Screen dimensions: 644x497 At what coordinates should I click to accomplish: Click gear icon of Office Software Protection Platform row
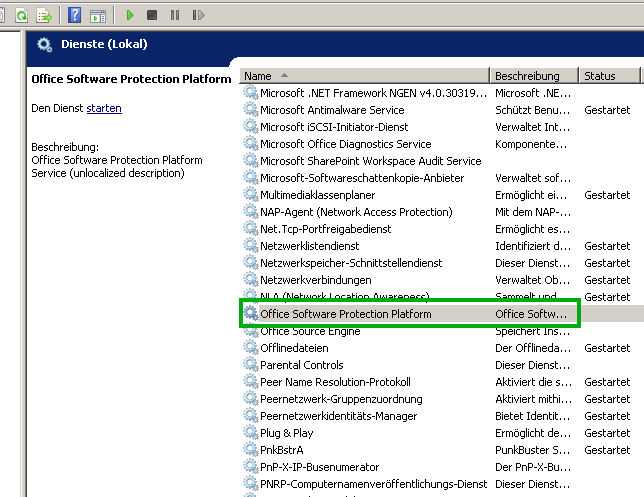tap(251, 313)
